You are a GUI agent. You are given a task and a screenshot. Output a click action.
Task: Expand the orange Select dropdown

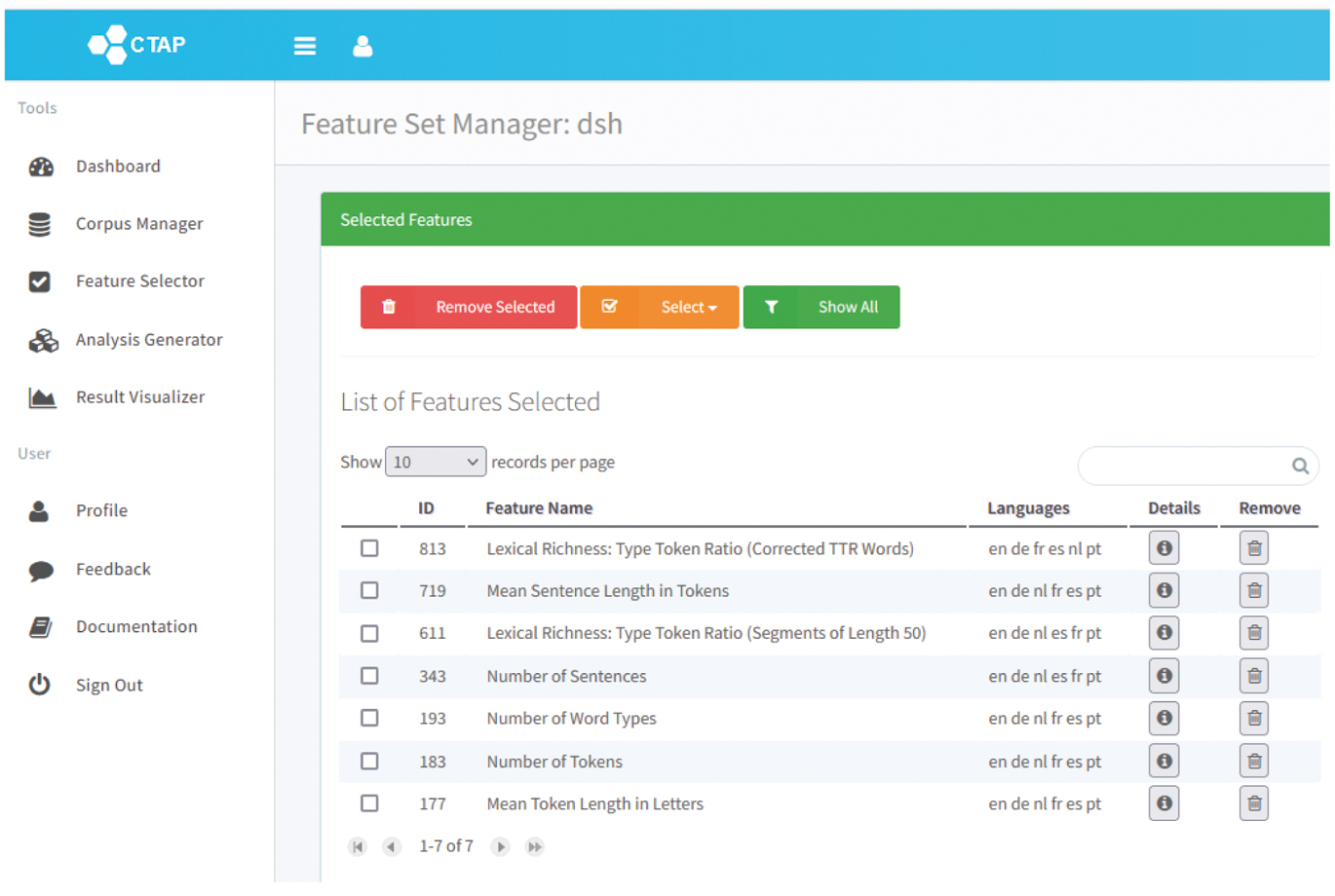pyautogui.click(x=660, y=307)
